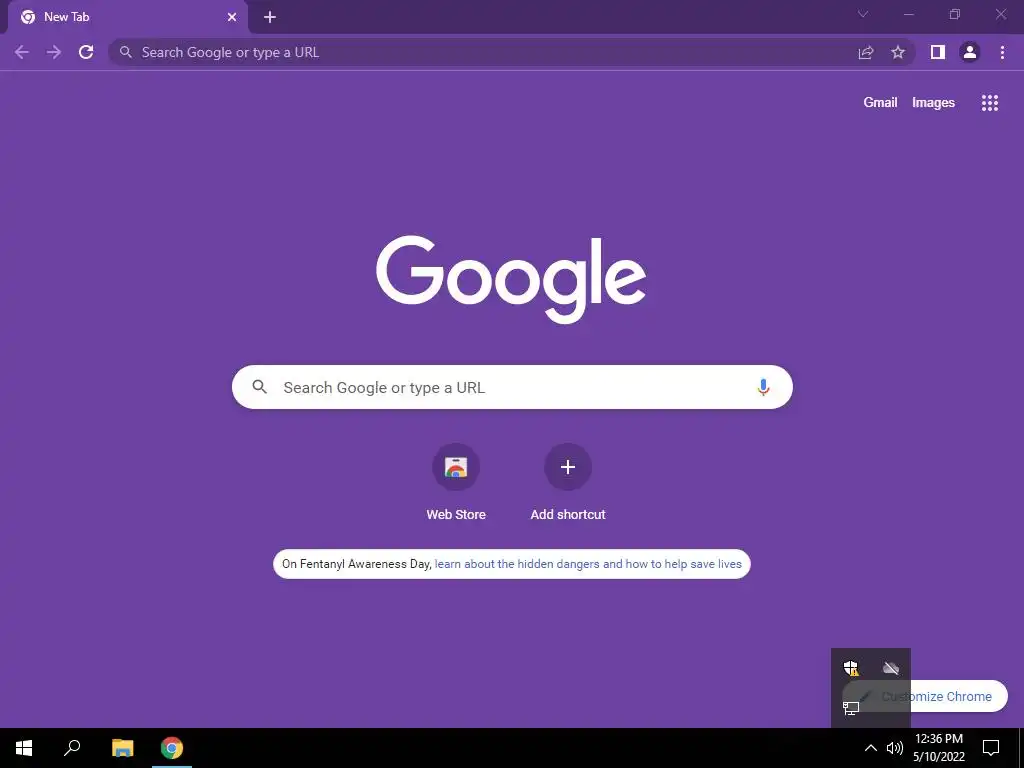The image size is (1024, 768).
Task: Open a new tab with the plus button
Action: (270, 17)
